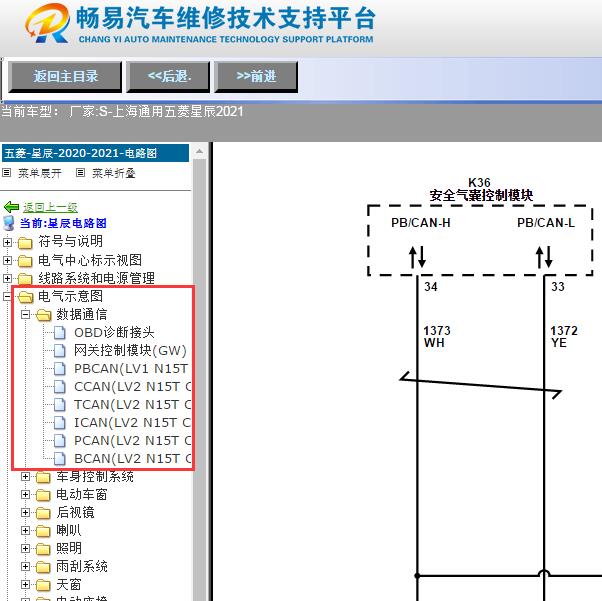The image size is (602, 601).
Task: Click the 数据通信 open folder icon
Action: [43, 315]
